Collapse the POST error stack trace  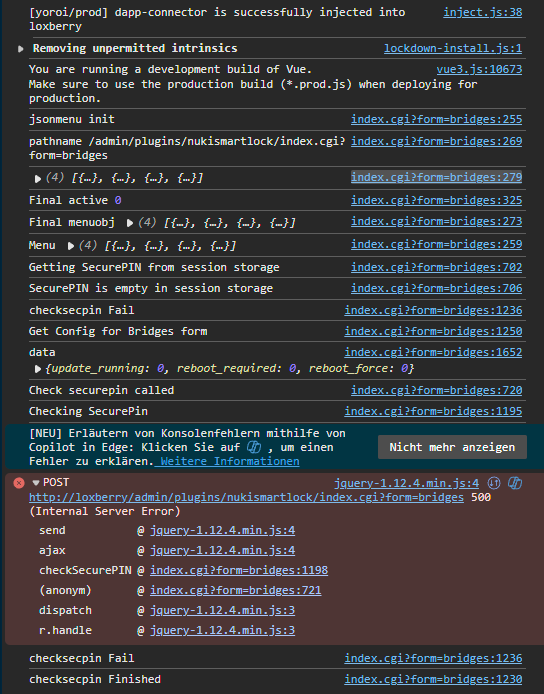(x=36, y=482)
